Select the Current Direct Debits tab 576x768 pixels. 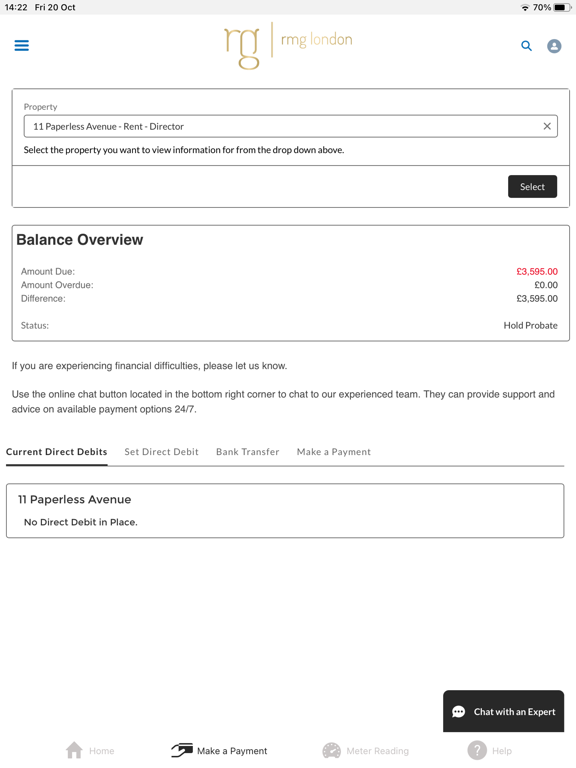pyautogui.click(x=56, y=452)
